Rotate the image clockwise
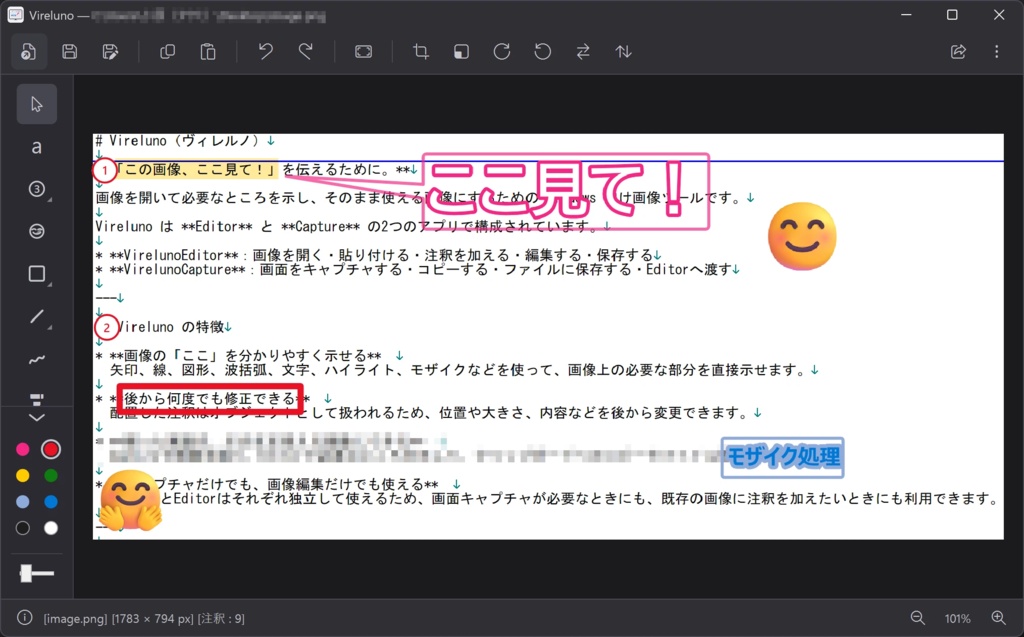Viewport: 1024px width, 637px height. click(x=502, y=52)
